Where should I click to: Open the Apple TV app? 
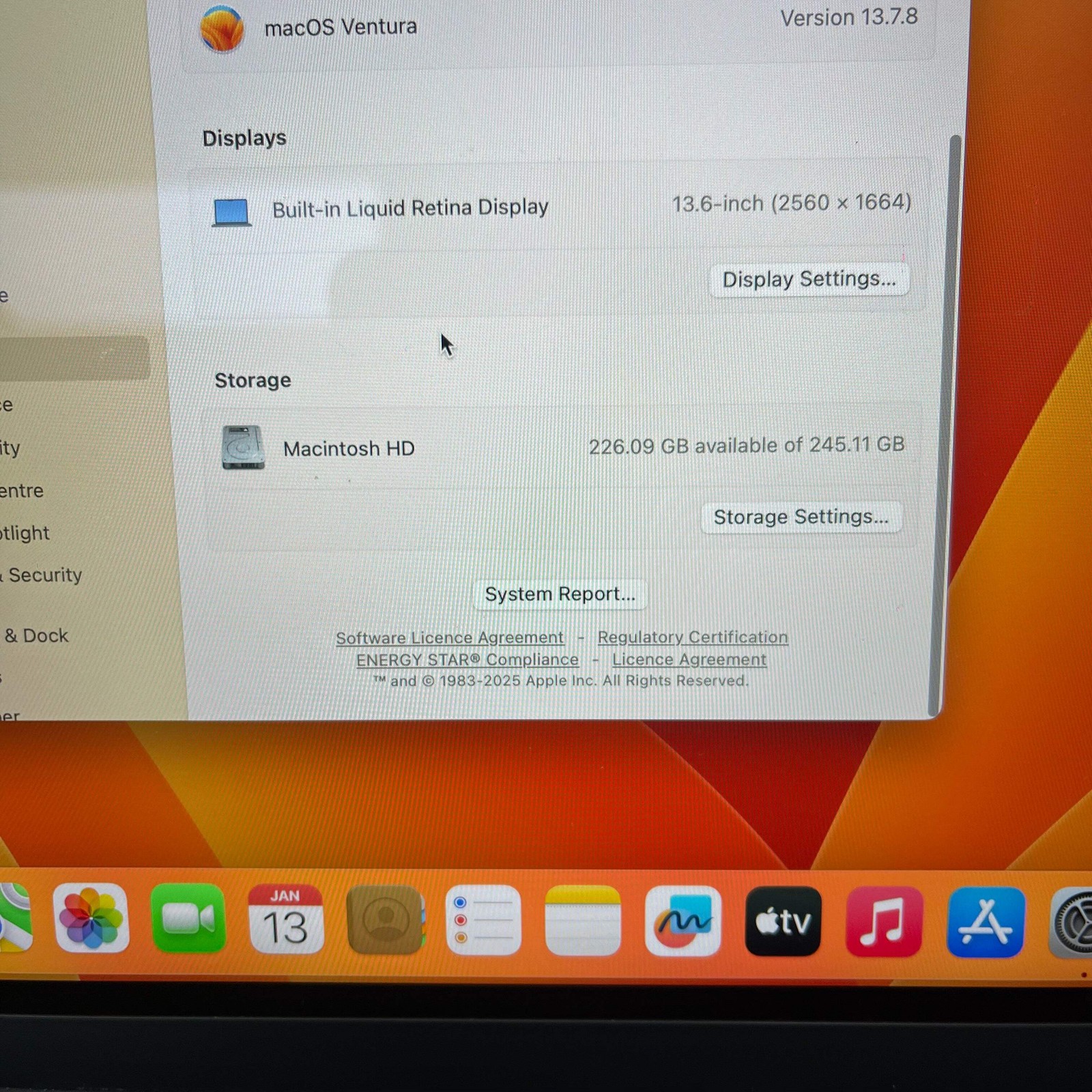[x=783, y=921]
